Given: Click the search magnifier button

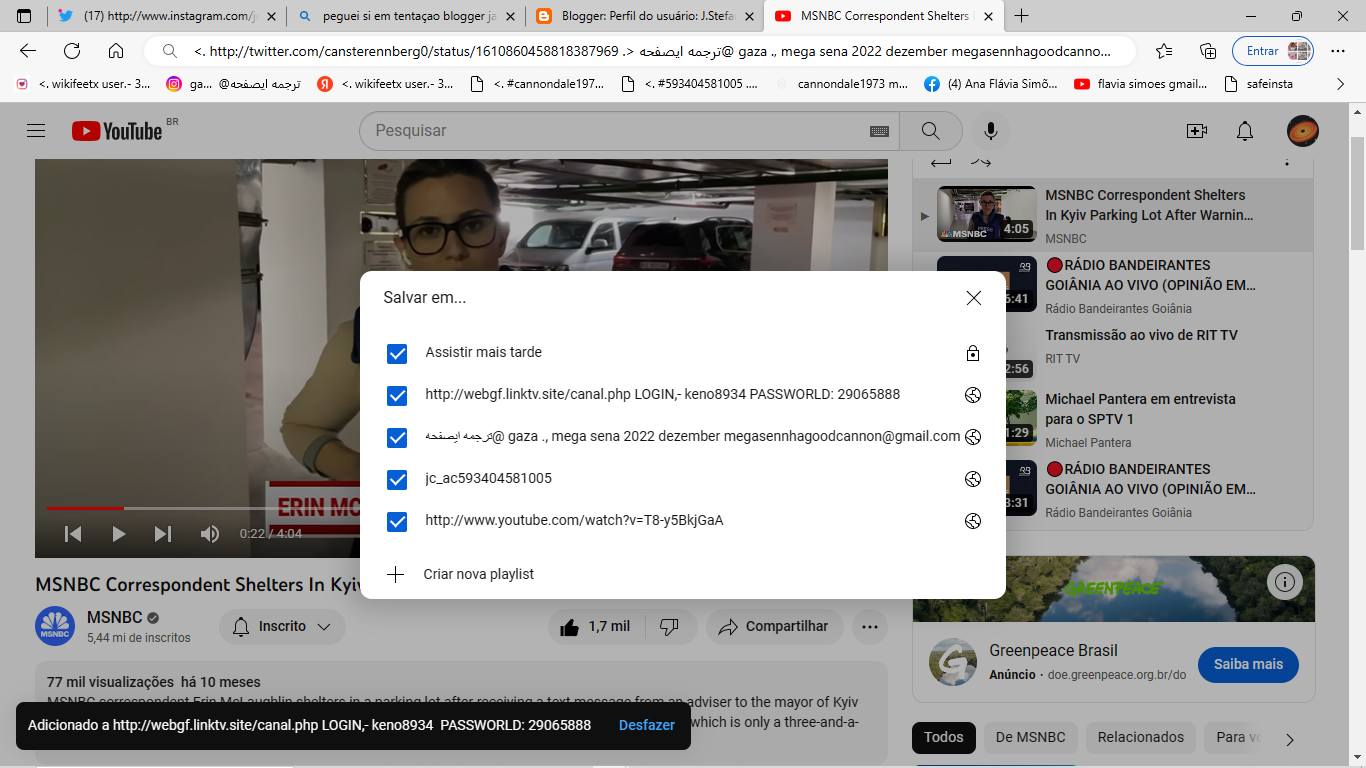Looking at the screenshot, I should (x=931, y=131).
